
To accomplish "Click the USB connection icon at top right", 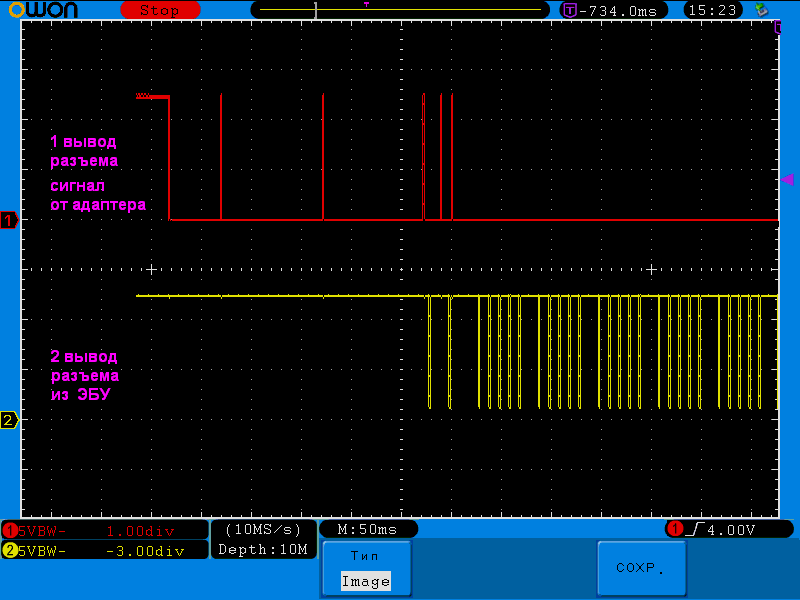I will coord(761,10).
